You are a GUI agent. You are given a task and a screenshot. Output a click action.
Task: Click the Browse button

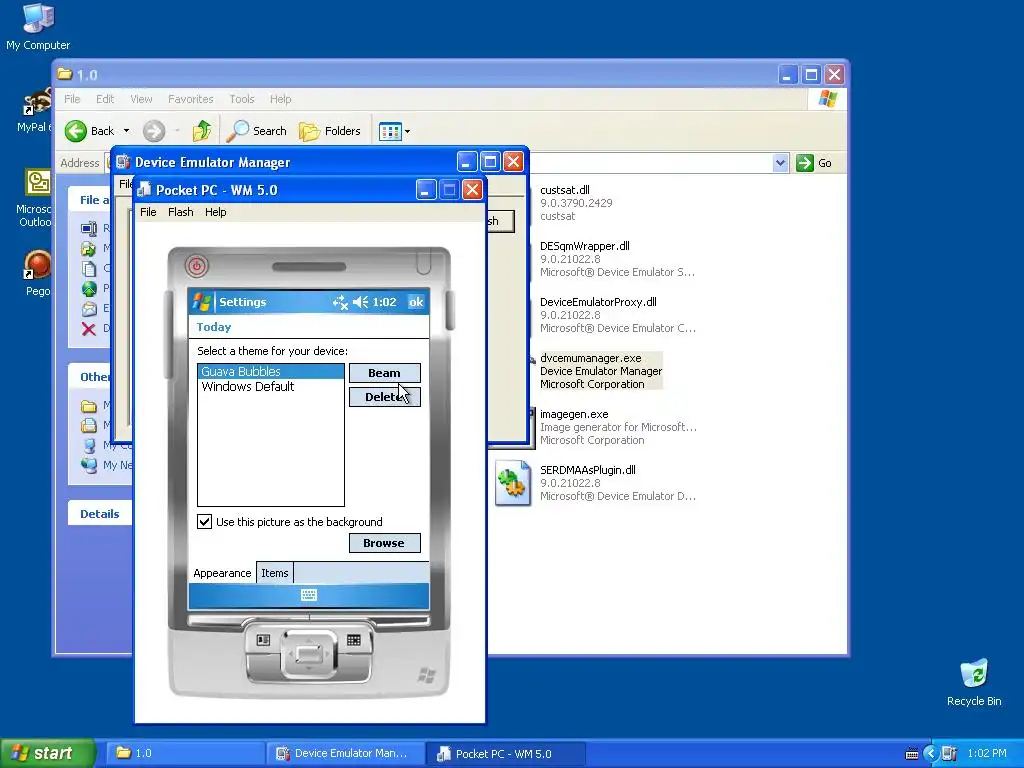[x=385, y=543]
